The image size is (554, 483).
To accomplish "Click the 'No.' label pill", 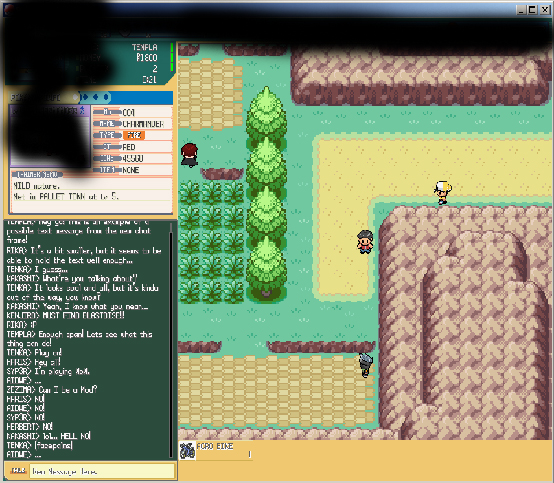I will tap(107, 112).
